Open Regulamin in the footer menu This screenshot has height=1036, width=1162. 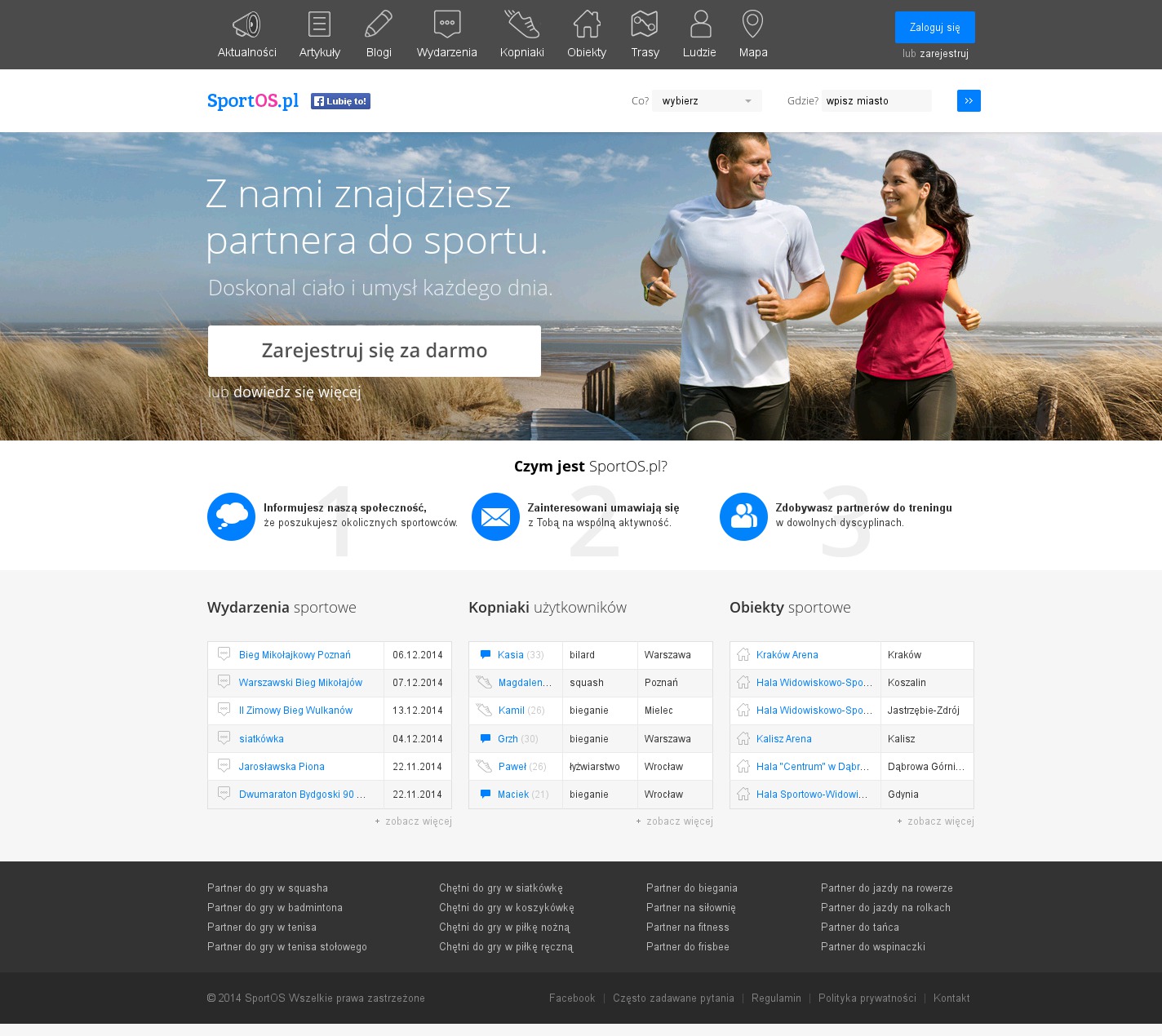pos(776,998)
